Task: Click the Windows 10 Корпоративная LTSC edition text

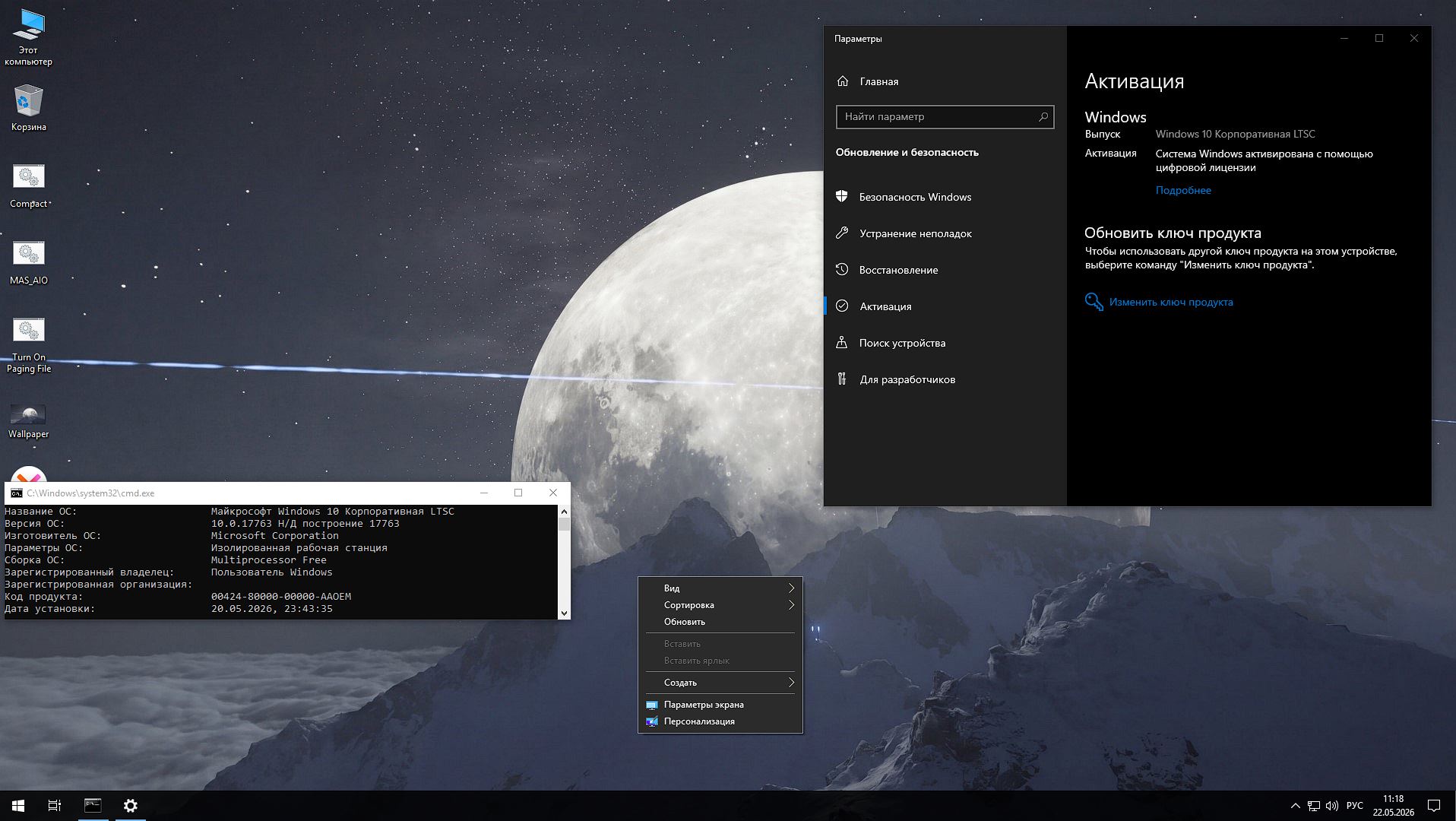Action: point(1235,134)
